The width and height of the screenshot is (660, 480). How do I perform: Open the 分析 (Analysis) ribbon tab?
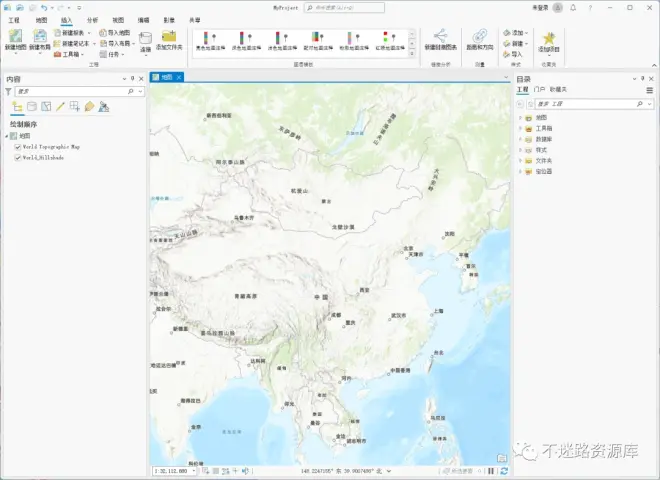92,19
